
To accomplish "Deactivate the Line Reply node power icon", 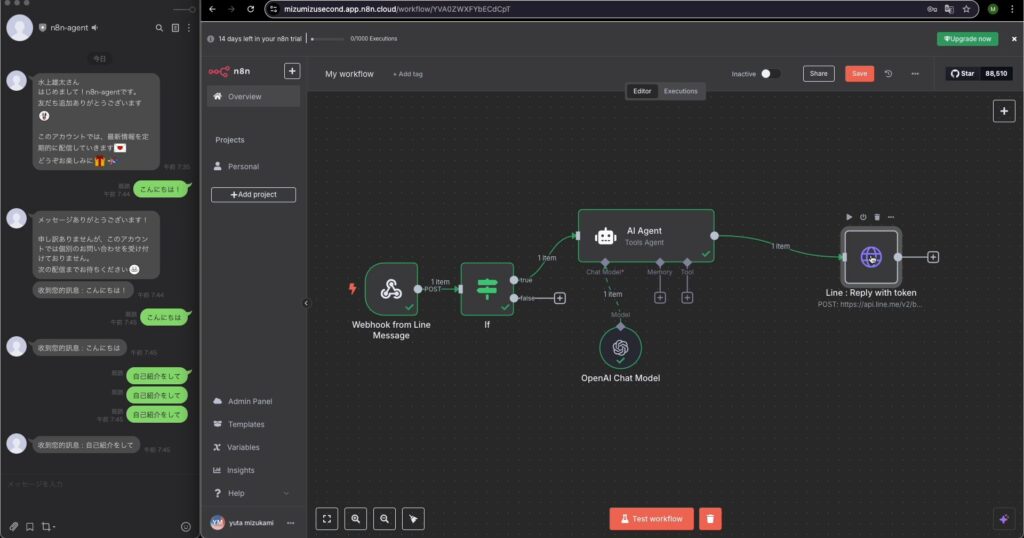I will click(x=863, y=217).
